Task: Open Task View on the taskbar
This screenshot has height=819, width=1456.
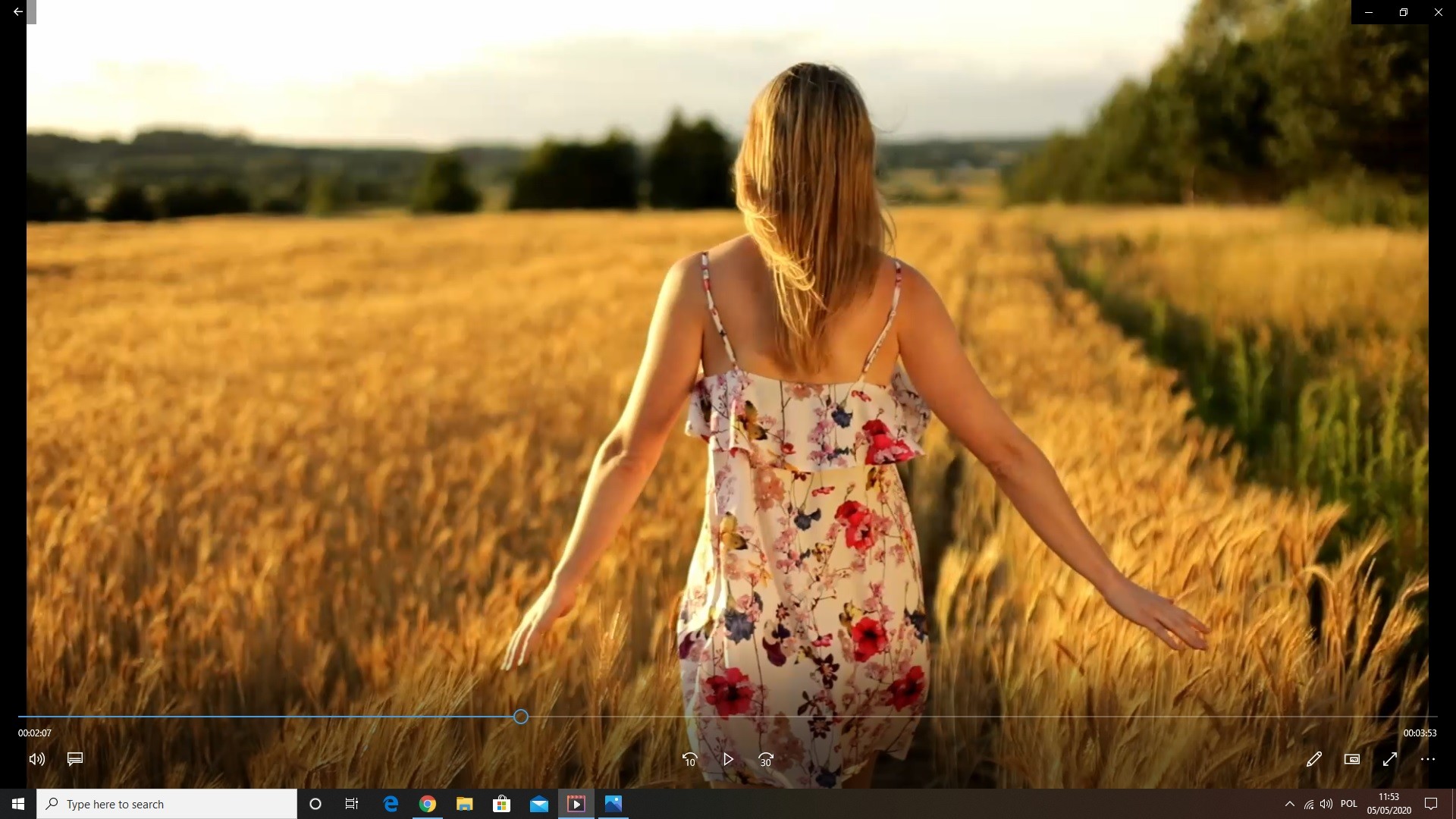Action: pos(352,804)
